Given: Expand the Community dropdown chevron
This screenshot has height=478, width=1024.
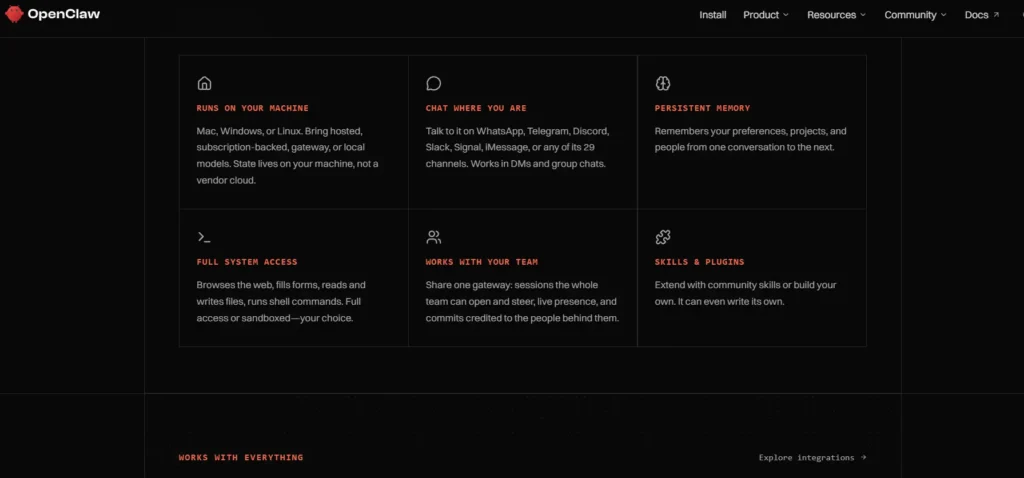Looking at the screenshot, I should [943, 15].
